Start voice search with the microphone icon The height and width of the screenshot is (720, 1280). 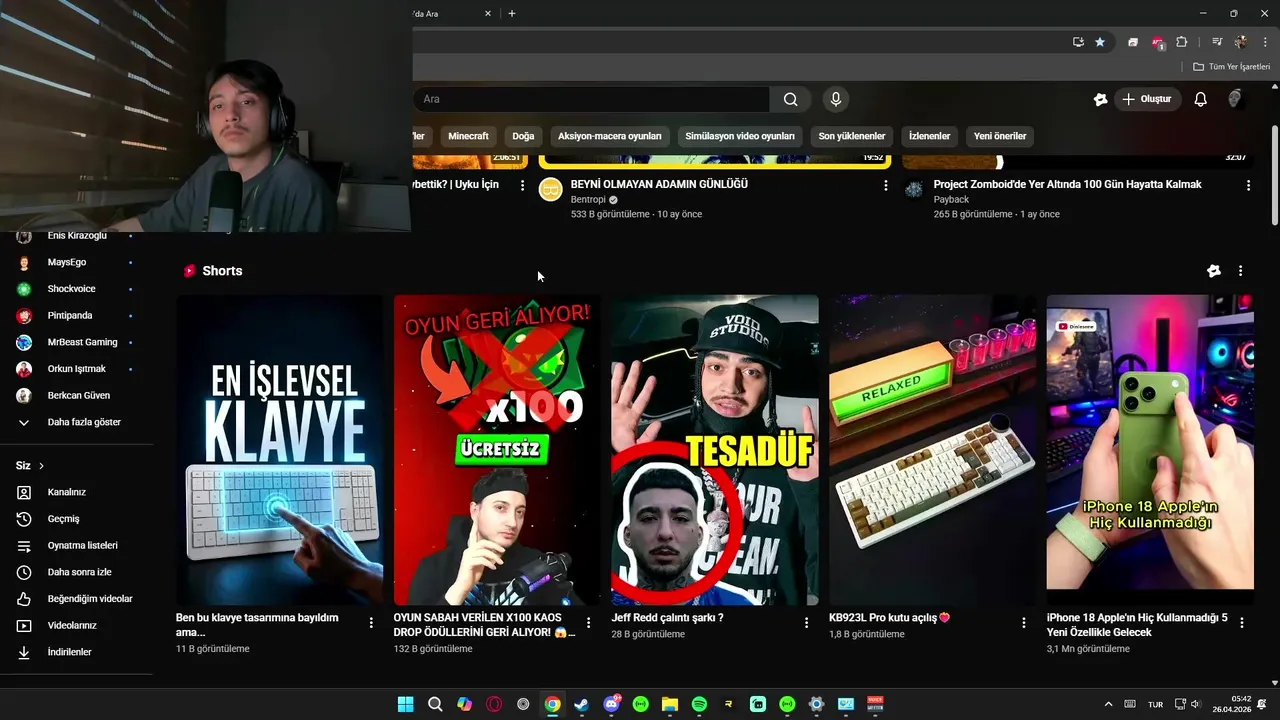(835, 99)
